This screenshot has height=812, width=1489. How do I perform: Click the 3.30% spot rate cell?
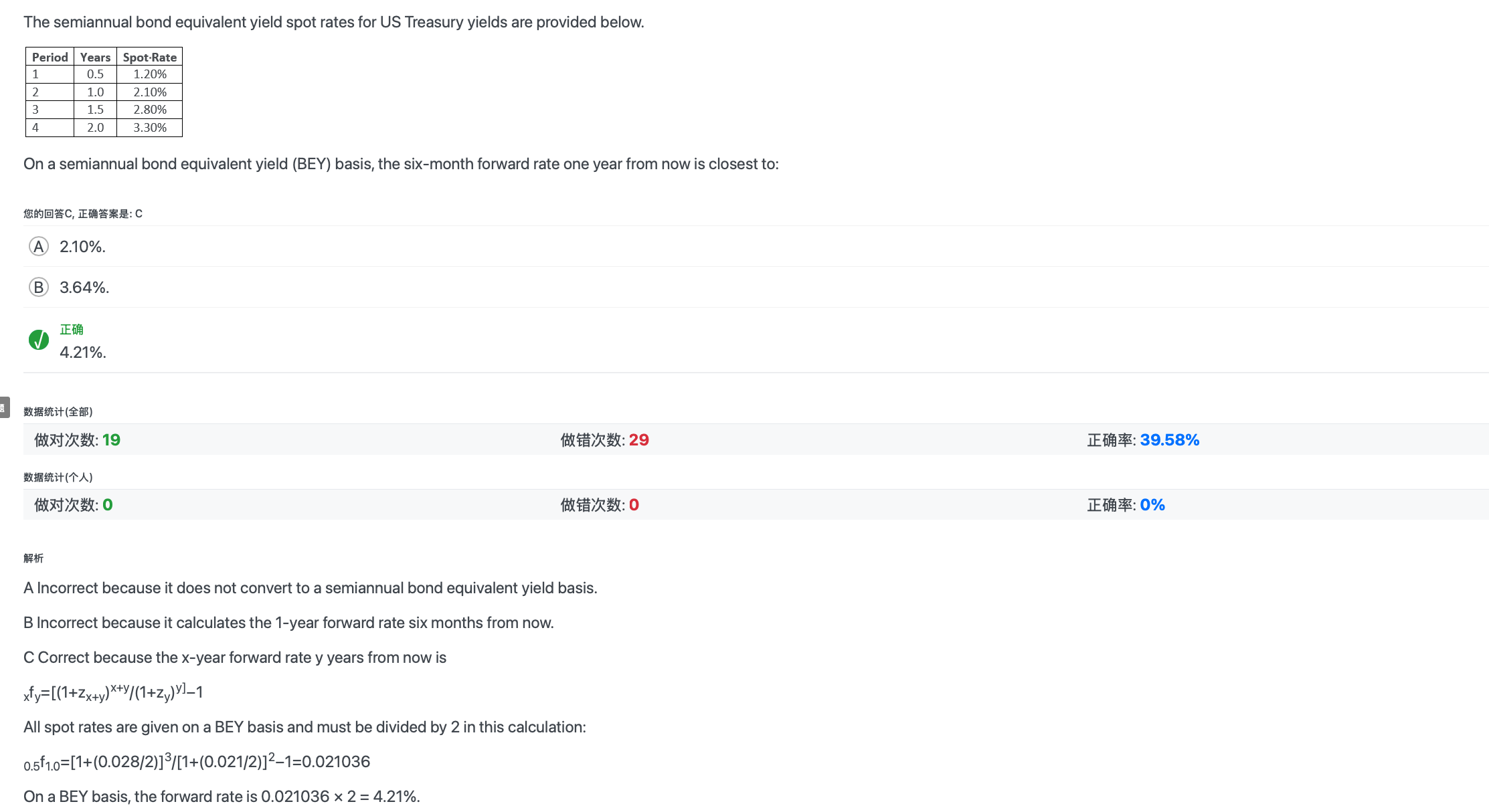[x=150, y=128]
